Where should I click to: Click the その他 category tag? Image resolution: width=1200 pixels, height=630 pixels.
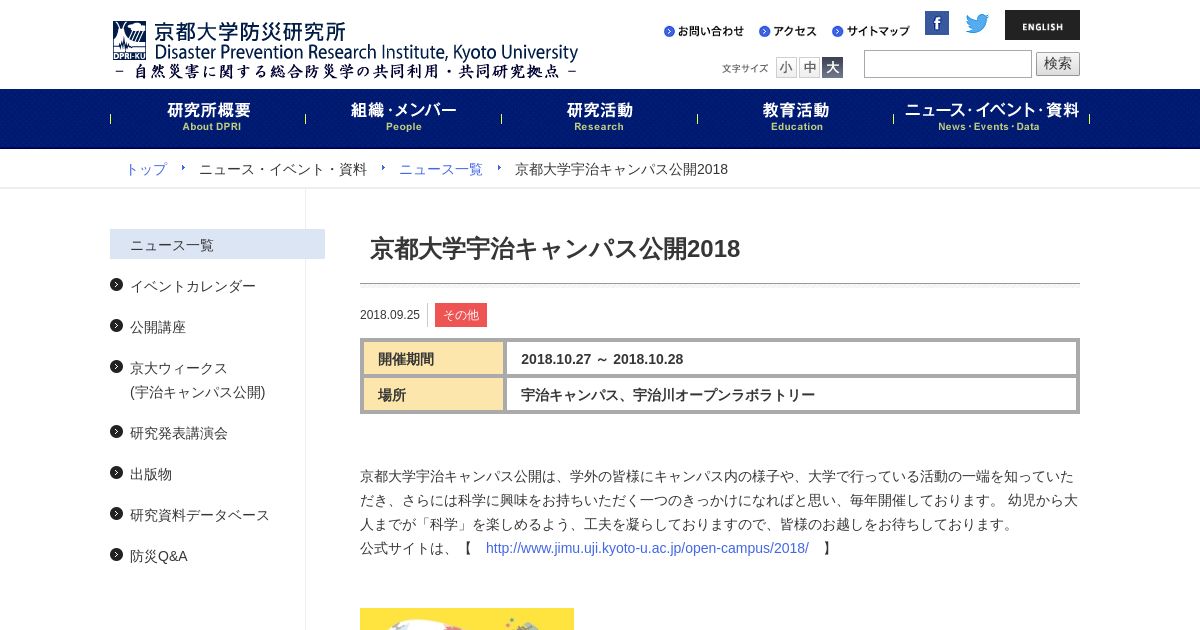[461, 315]
